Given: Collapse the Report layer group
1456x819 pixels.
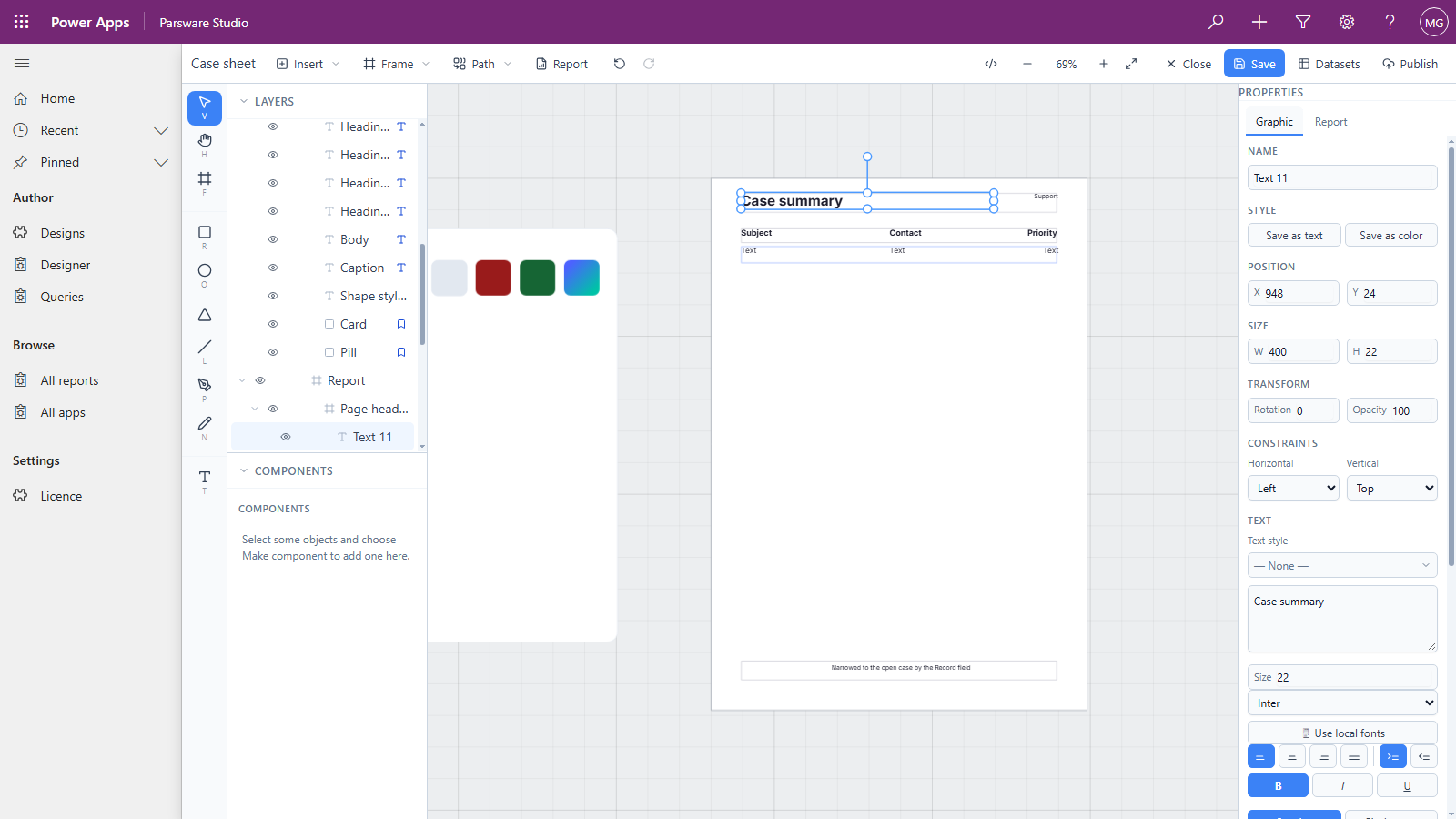Looking at the screenshot, I should tap(242, 380).
